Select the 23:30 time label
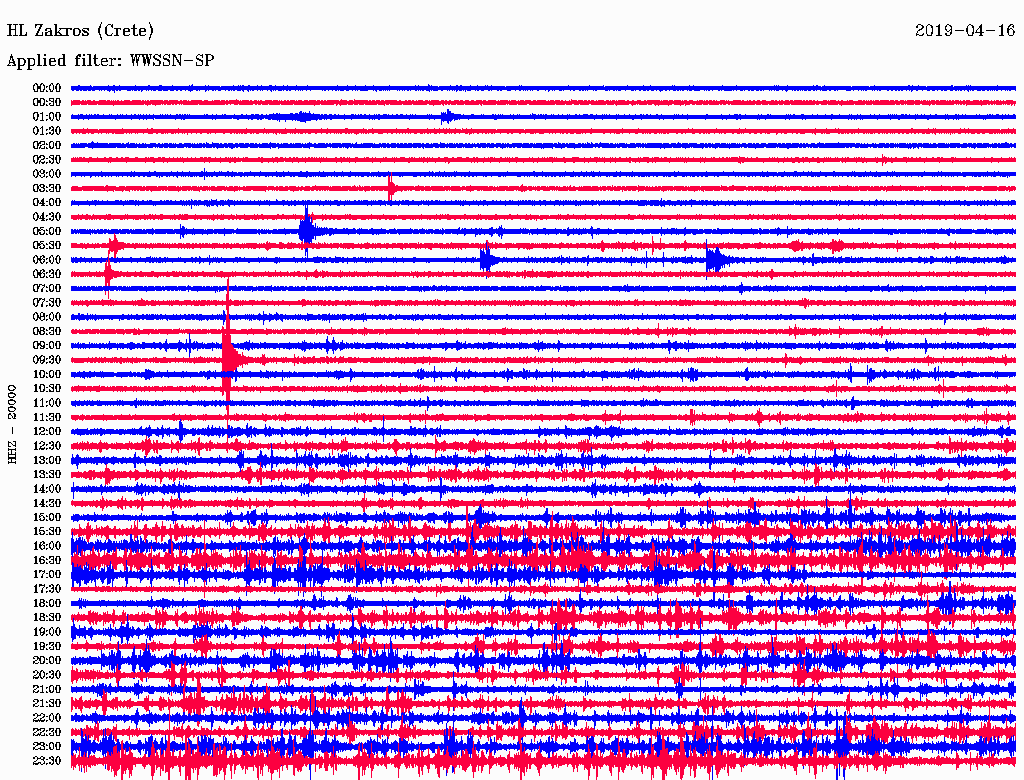Image resolution: width=1024 pixels, height=780 pixels. click(x=47, y=760)
